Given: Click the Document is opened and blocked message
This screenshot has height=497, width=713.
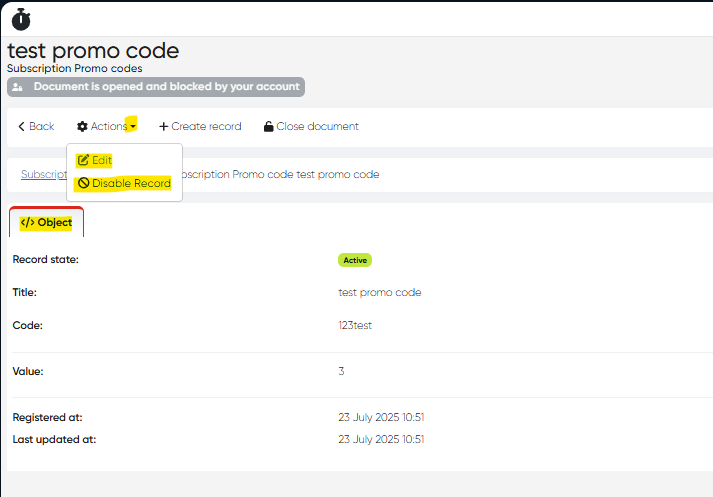Looking at the screenshot, I should (166, 87).
